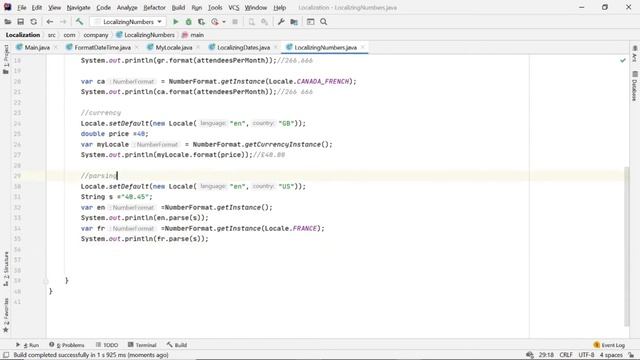Change line separator via CRLF

(x=566, y=355)
